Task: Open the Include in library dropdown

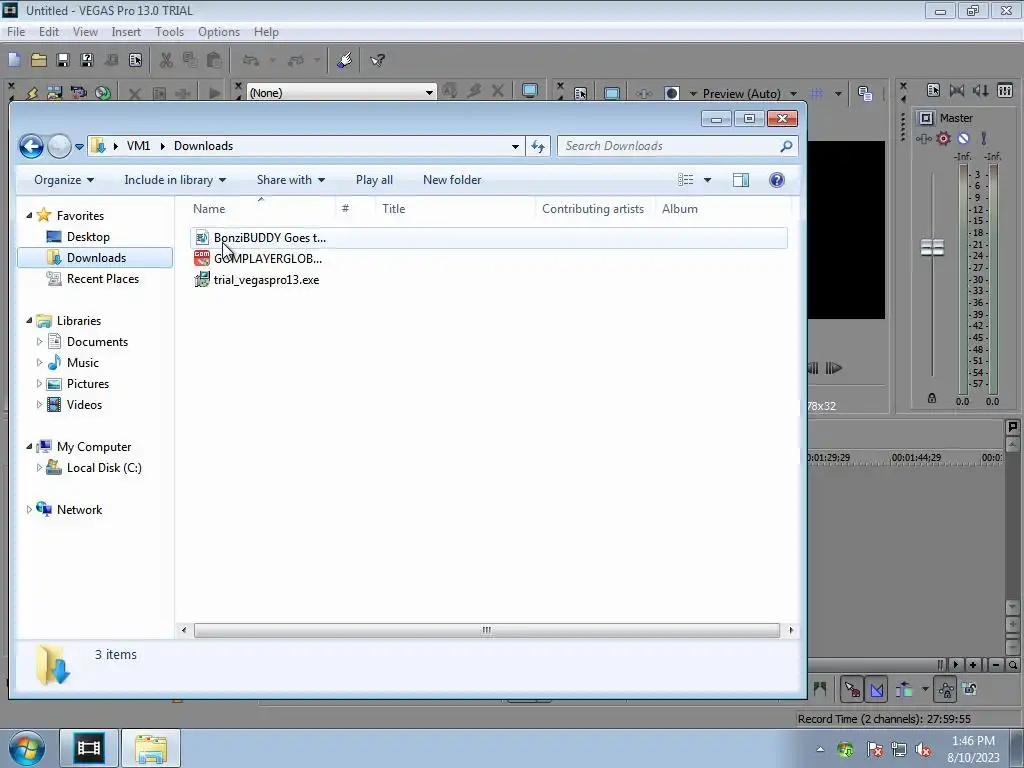Action: [x=175, y=180]
